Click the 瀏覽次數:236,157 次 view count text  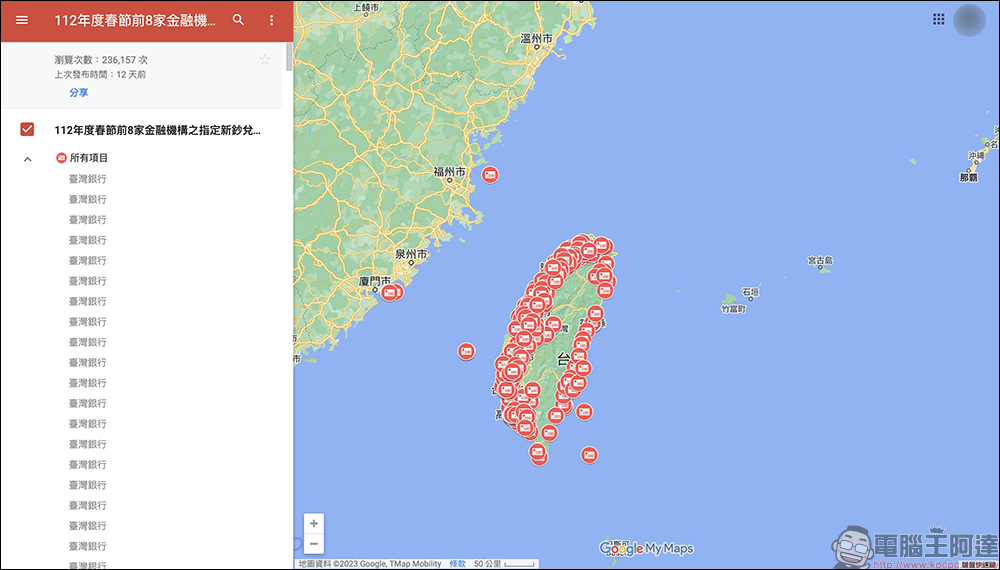click(101, 60)
